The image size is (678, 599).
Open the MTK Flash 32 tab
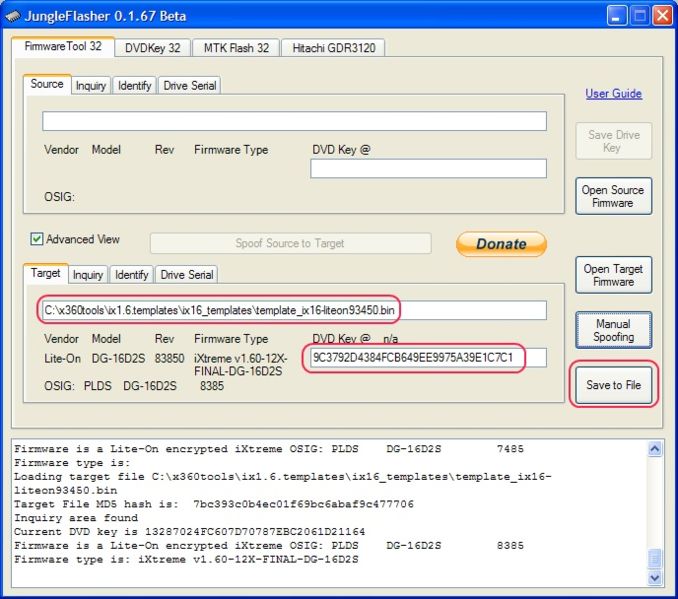pyautogui.click(x=236, y=48)
